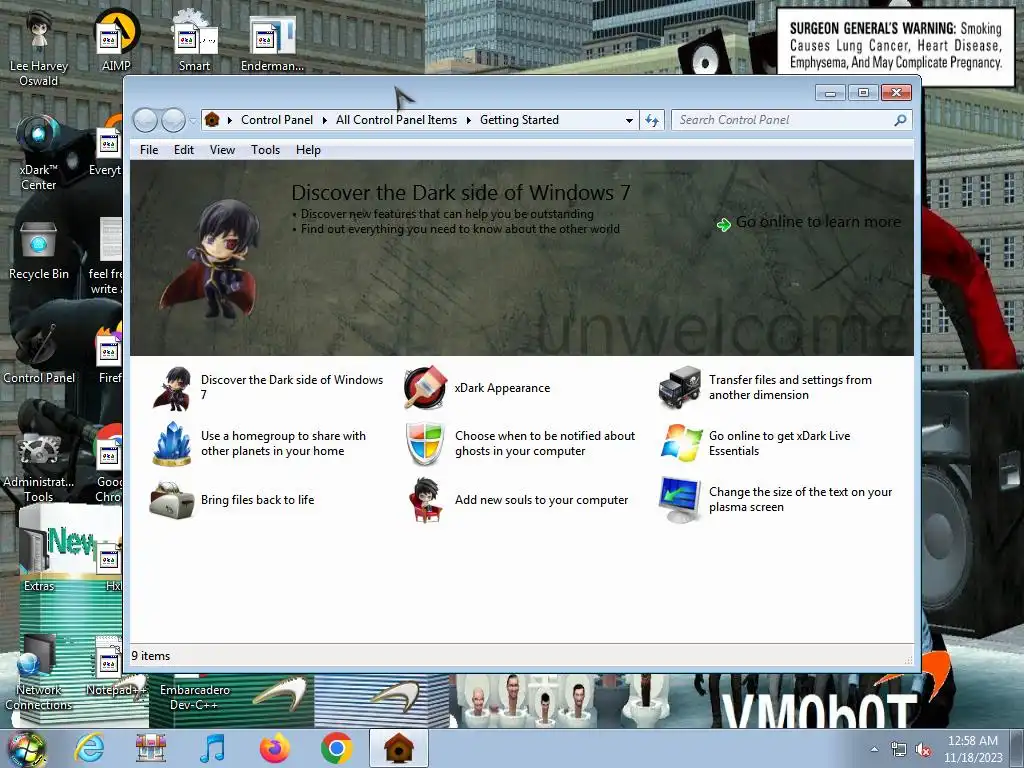
Task: Click the house icon in address bar
Action: pos(212,120)
